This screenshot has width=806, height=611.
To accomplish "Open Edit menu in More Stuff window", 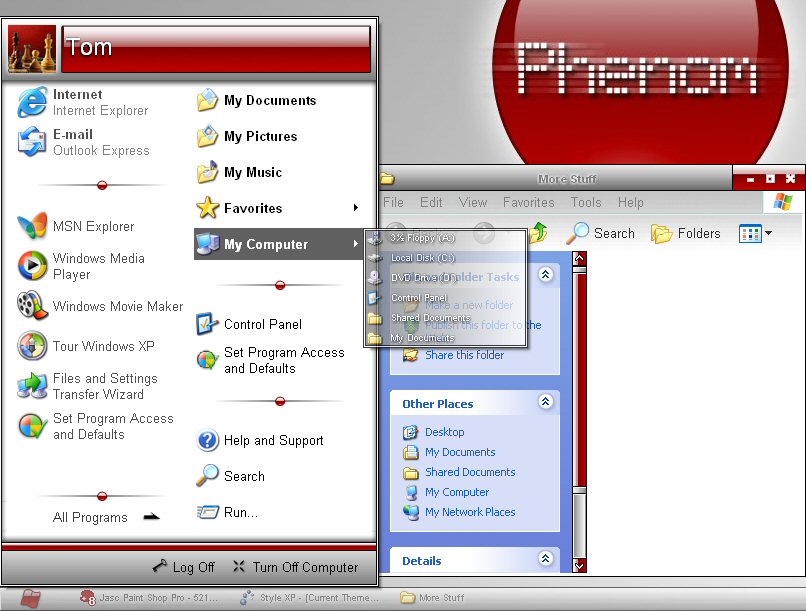I will (431, 202).
